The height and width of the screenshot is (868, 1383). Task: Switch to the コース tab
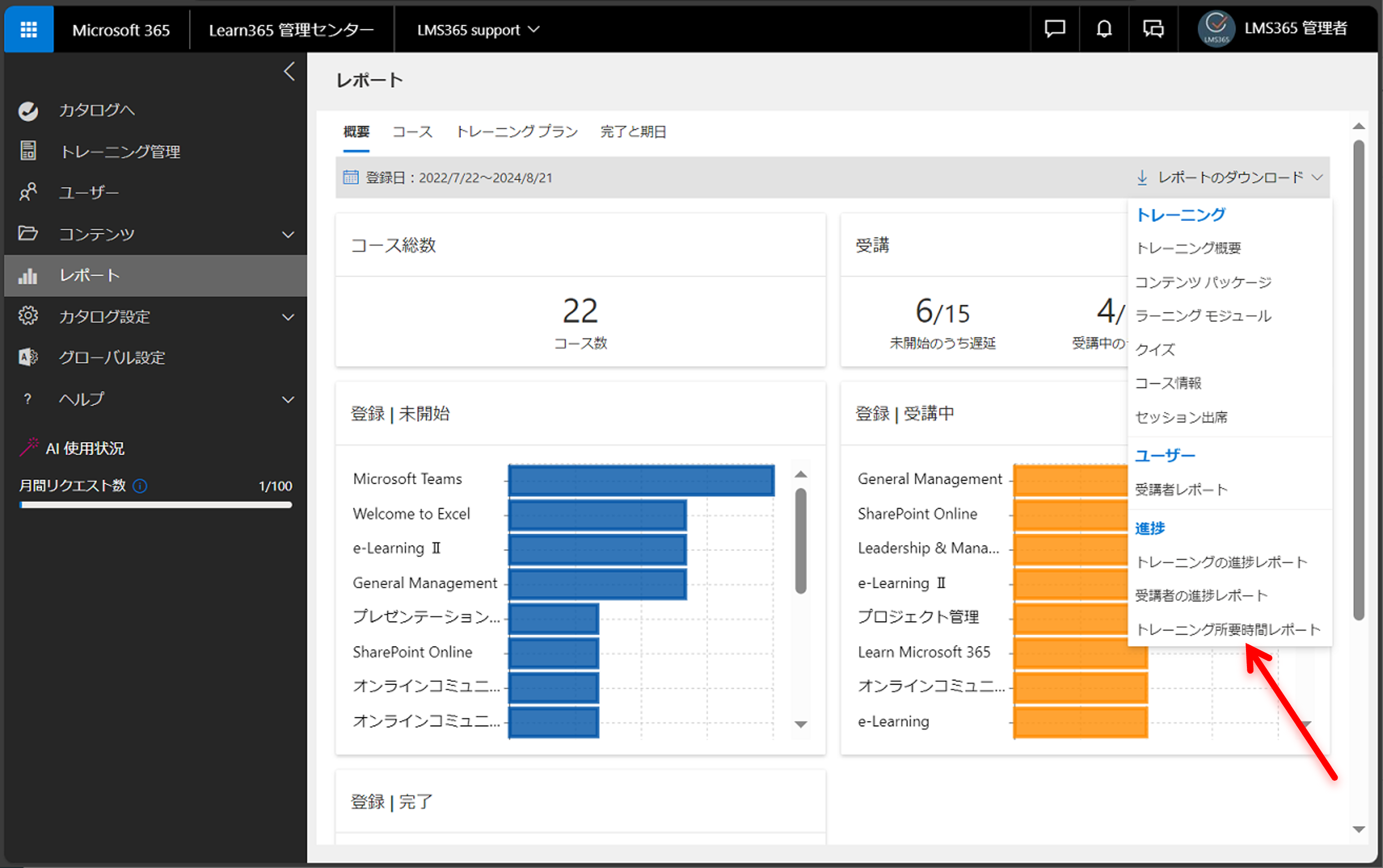tap(412, 131)
